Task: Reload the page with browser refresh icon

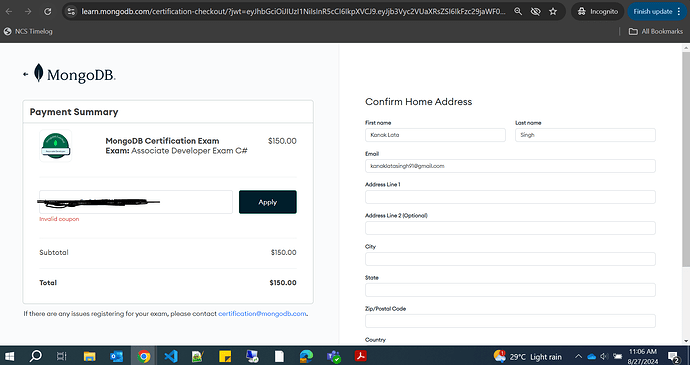Action: click(48, 12)
